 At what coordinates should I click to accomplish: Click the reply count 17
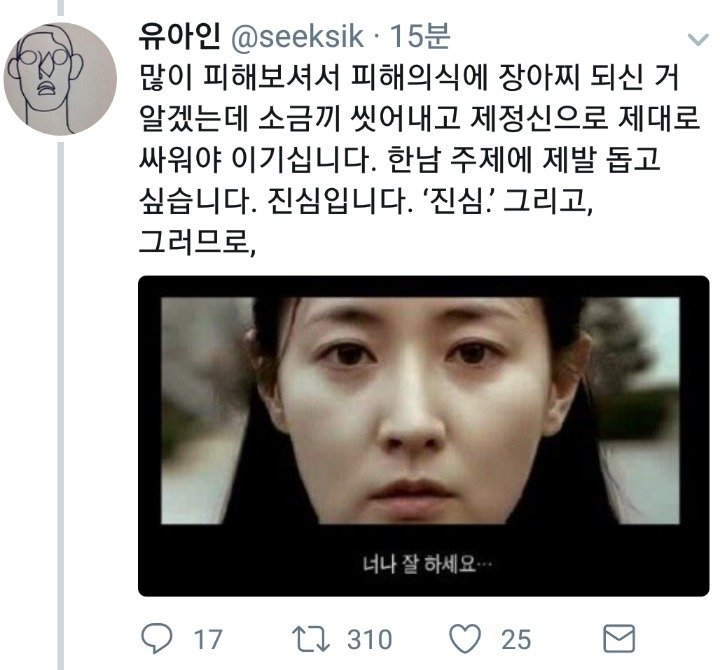(x=208, y=640)
